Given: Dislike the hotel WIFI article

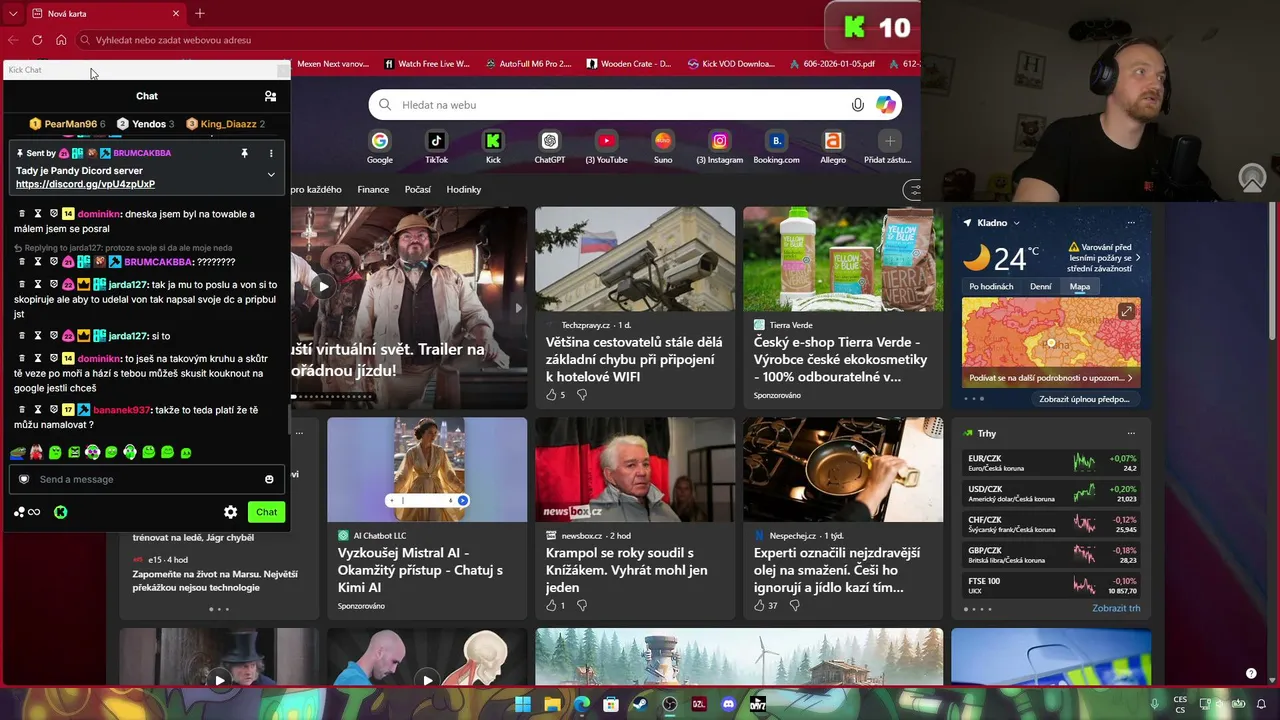Looking at the screenshot, I should [x=582, y=395].
